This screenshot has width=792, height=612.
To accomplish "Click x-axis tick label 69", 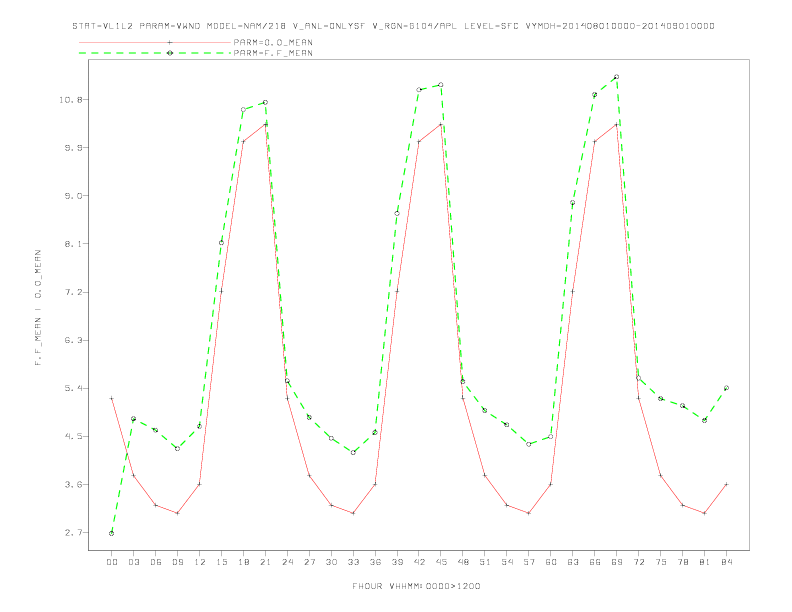I will click(x=617, y=562).
